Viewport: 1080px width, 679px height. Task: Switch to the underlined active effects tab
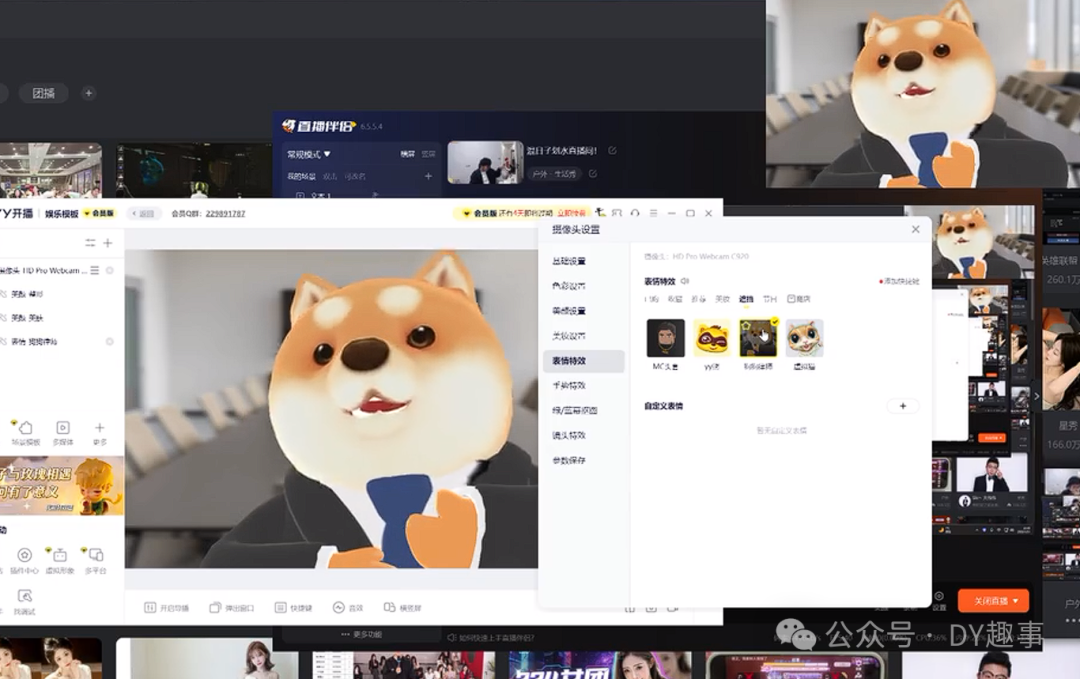click(746, 299)
